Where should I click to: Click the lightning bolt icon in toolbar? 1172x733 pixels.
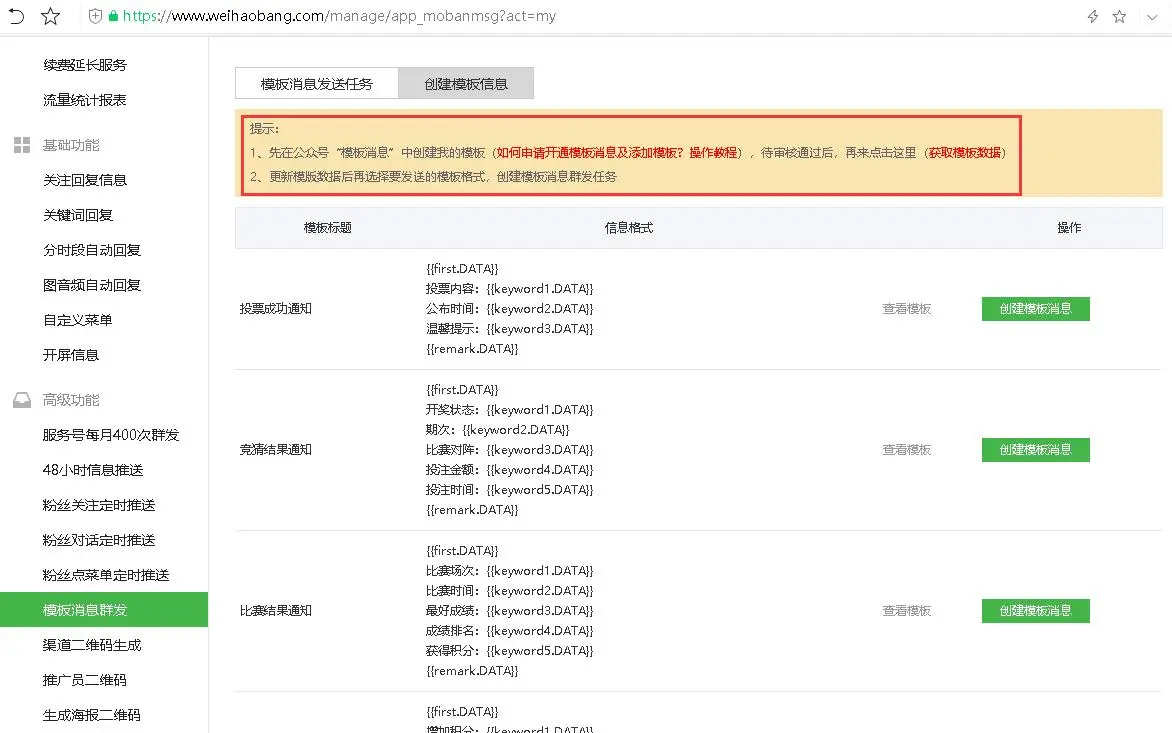pyautogui.click(x=1093, y=16)
